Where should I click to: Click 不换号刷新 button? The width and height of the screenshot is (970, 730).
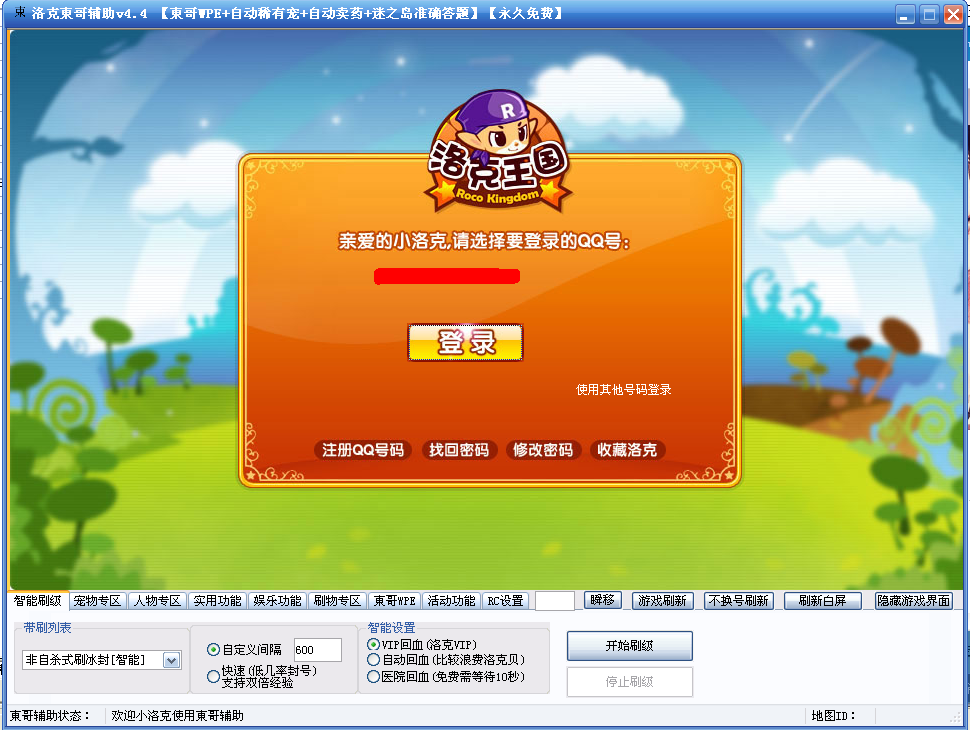[x=739, y=601]
